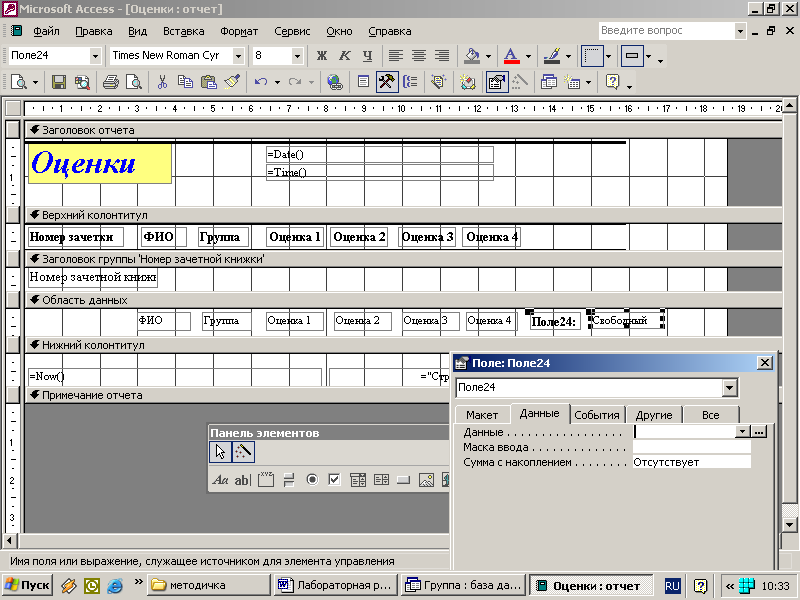Switch to the События tab
Screen dimensions: 800x600
597,415
